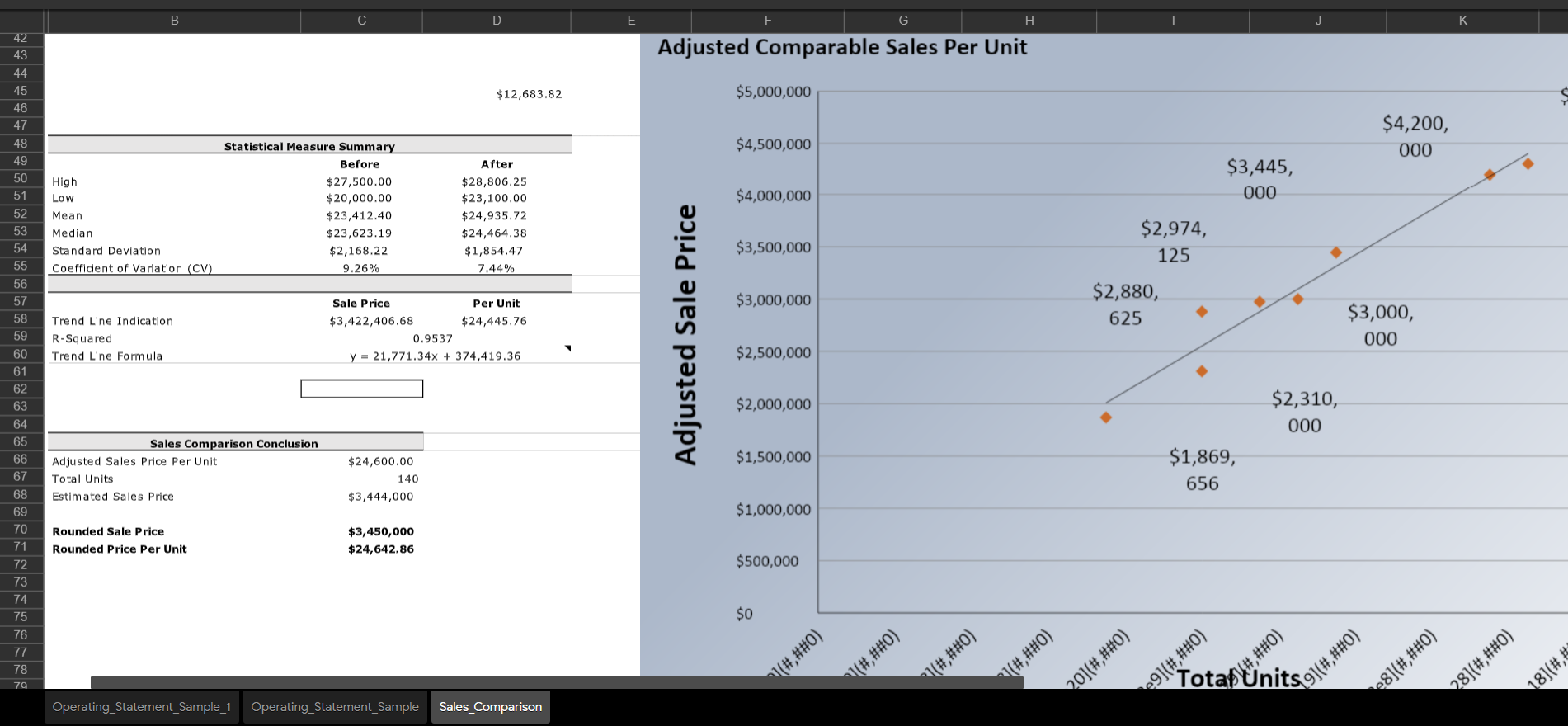The image size is (1568, 726).
Task: Select row 66 header
Action: (x=21, y=459)
